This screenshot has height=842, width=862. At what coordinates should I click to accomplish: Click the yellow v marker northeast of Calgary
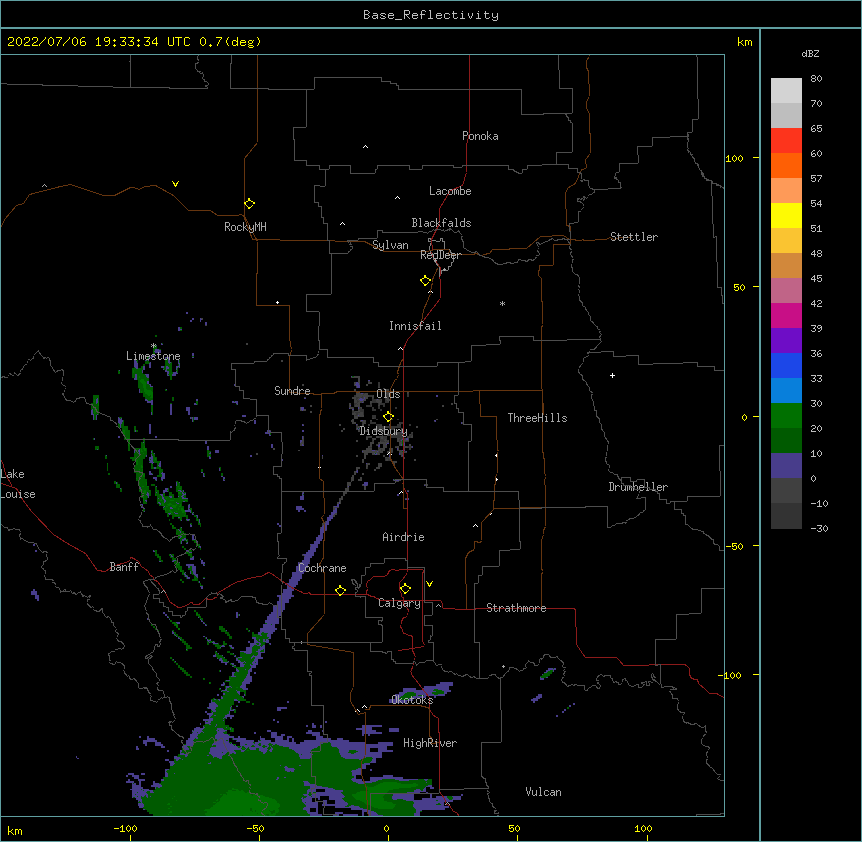coord(429,584)
